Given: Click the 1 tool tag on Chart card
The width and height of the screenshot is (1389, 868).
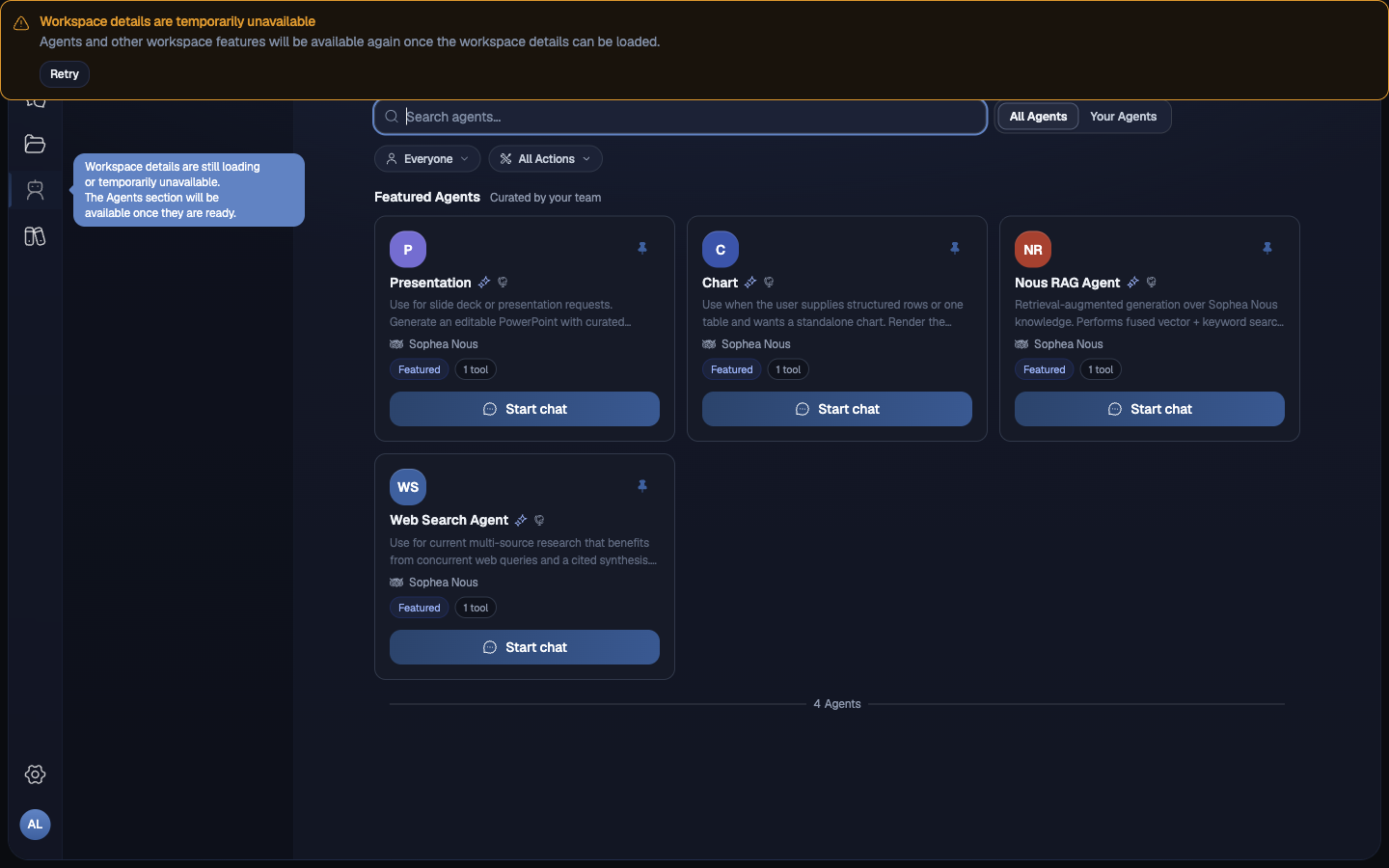Looking at the screenshot, I should 788,369.
